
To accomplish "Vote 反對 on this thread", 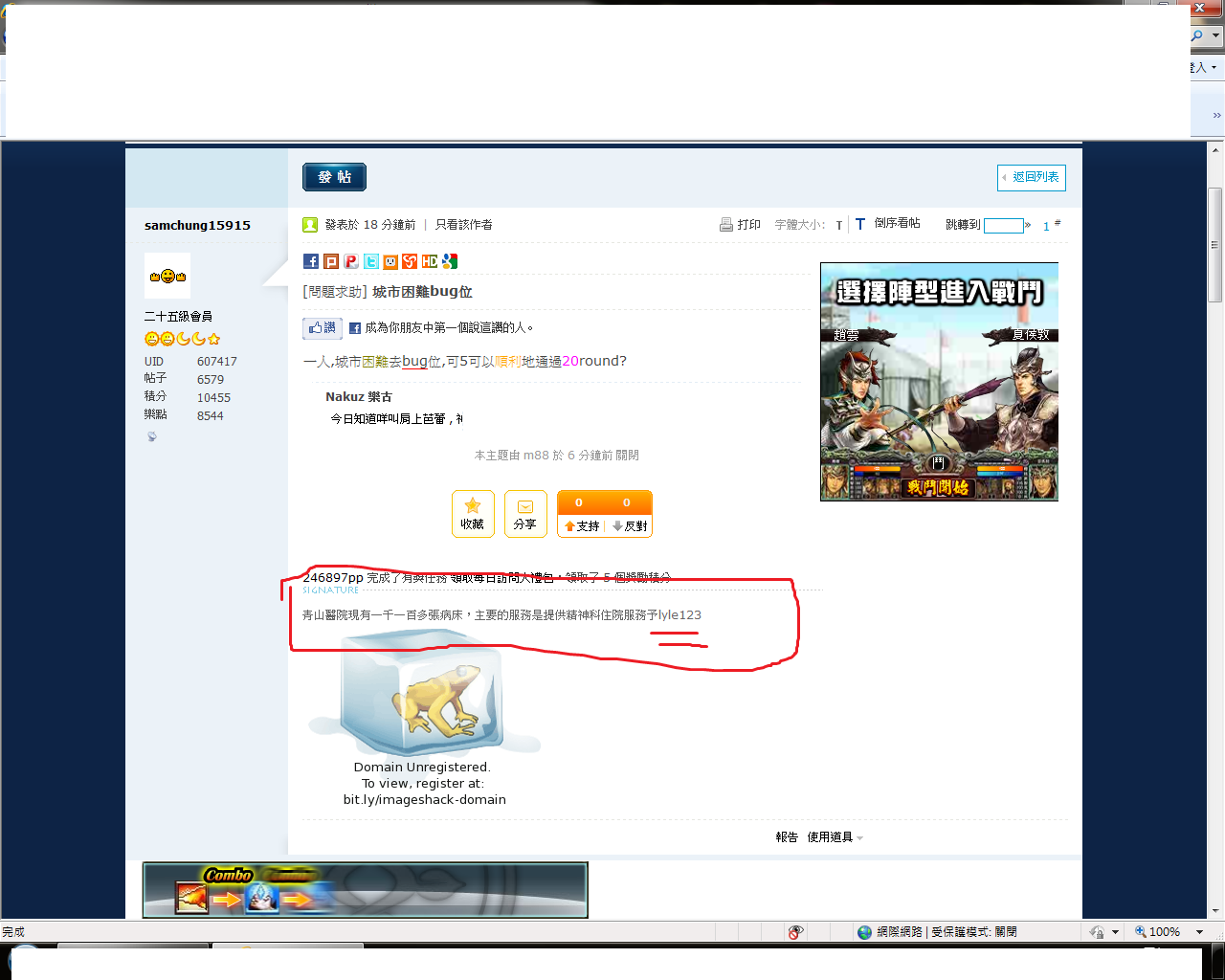I will click(630, 526).
